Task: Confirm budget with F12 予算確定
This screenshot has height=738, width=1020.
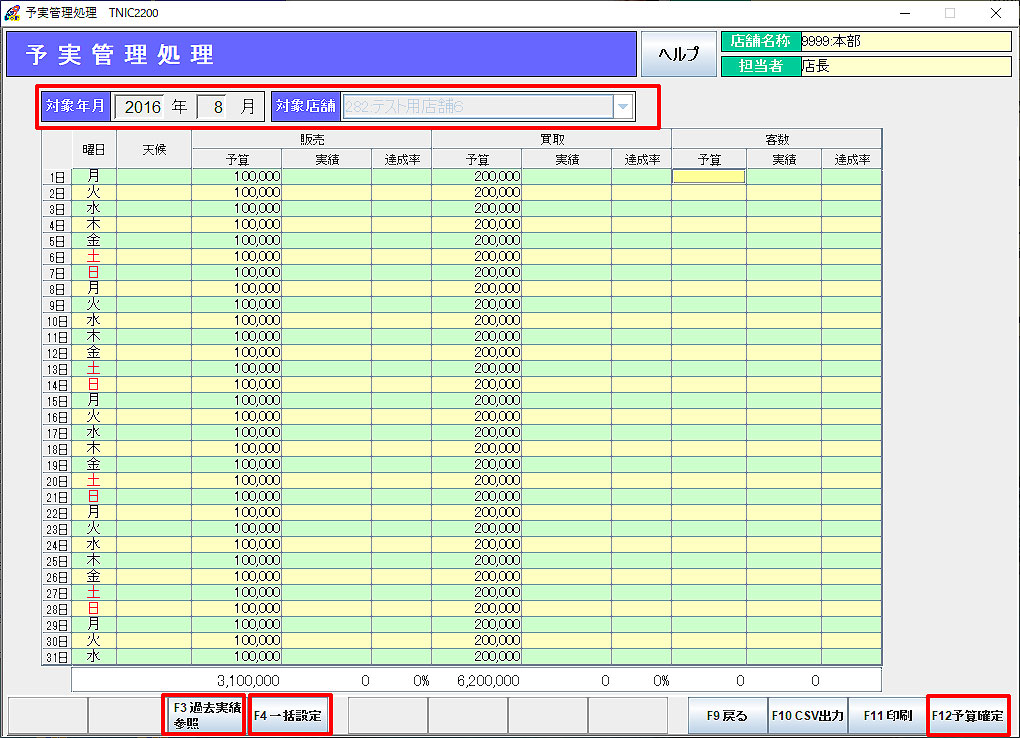Action: click(967, 716)
